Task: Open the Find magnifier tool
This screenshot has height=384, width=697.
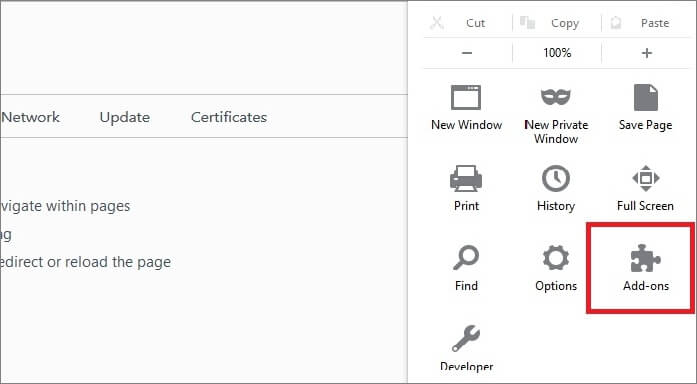Action: click(466, 268)
